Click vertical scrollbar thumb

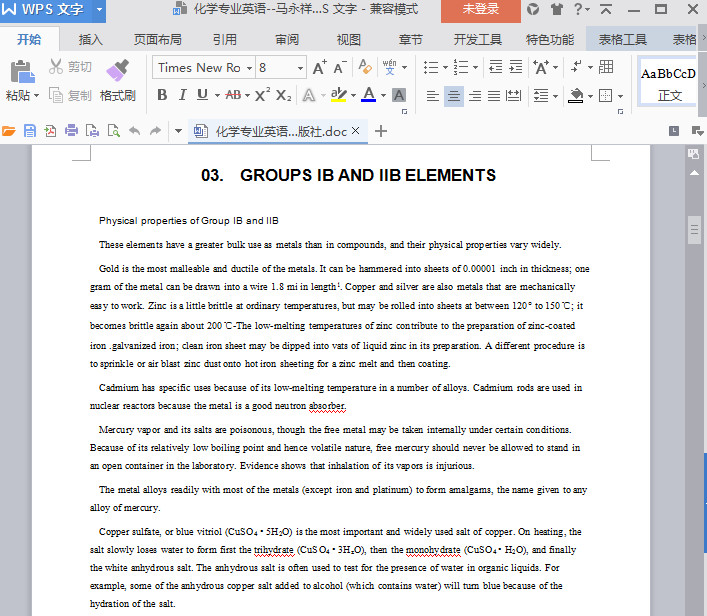click(694, 230)
